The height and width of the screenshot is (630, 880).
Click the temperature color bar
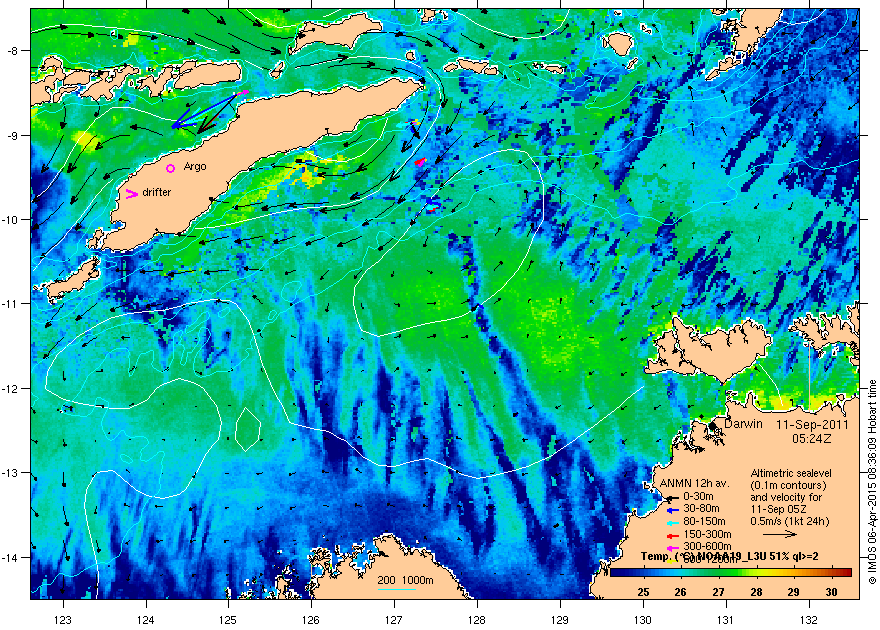[731, 572]
